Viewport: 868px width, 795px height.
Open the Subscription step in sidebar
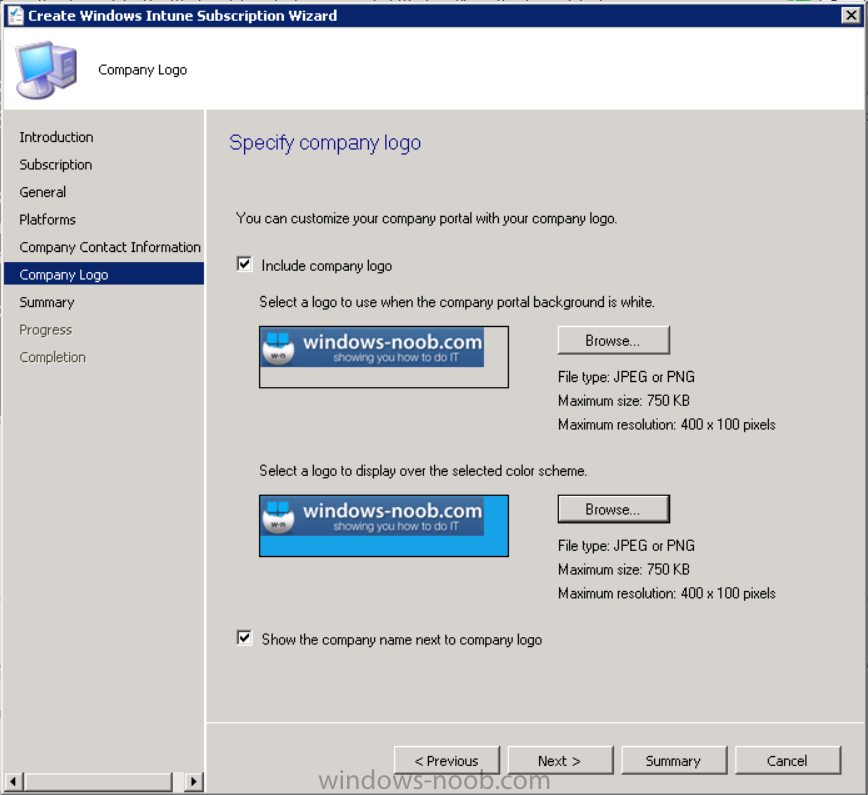[56, 165]
